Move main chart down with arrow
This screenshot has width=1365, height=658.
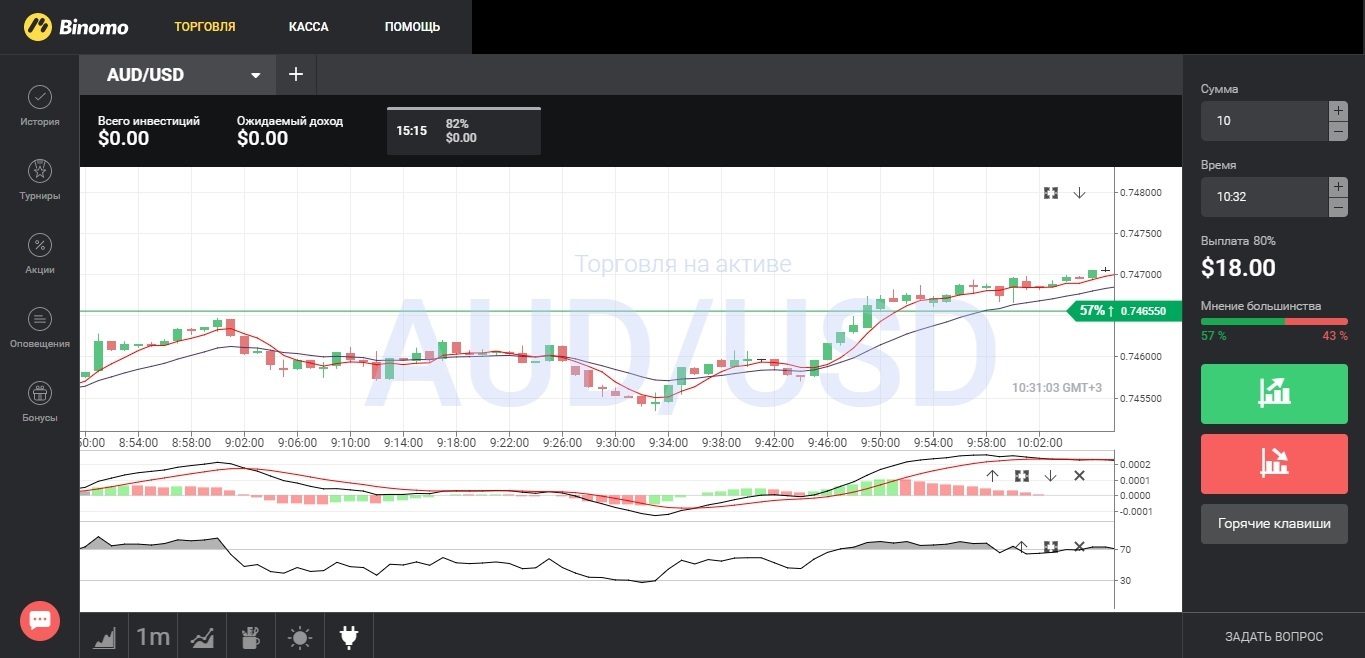(1080, 193)
